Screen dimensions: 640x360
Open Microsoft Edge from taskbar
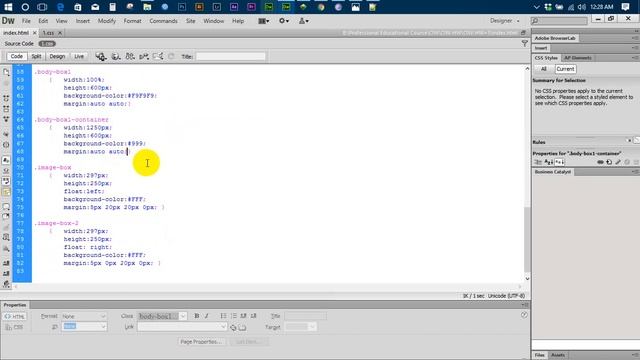pos(60,7)
